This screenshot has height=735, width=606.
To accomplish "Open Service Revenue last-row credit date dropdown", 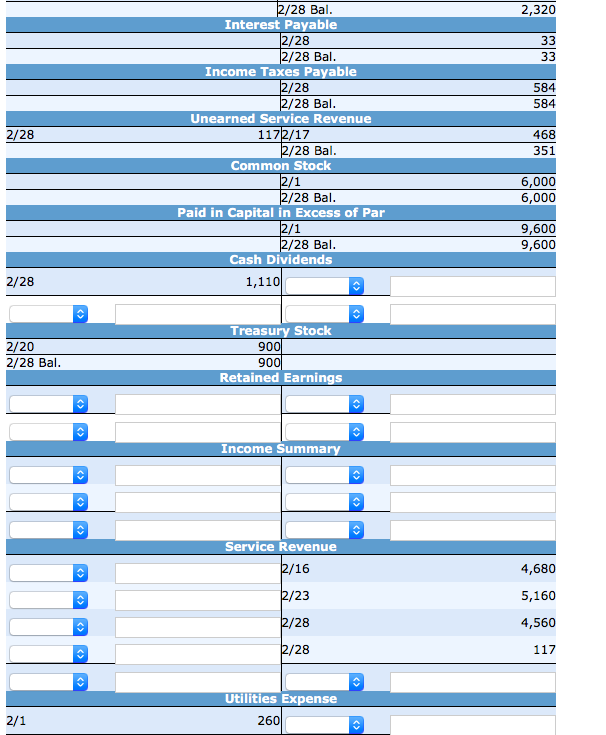I will click(324, 682).
